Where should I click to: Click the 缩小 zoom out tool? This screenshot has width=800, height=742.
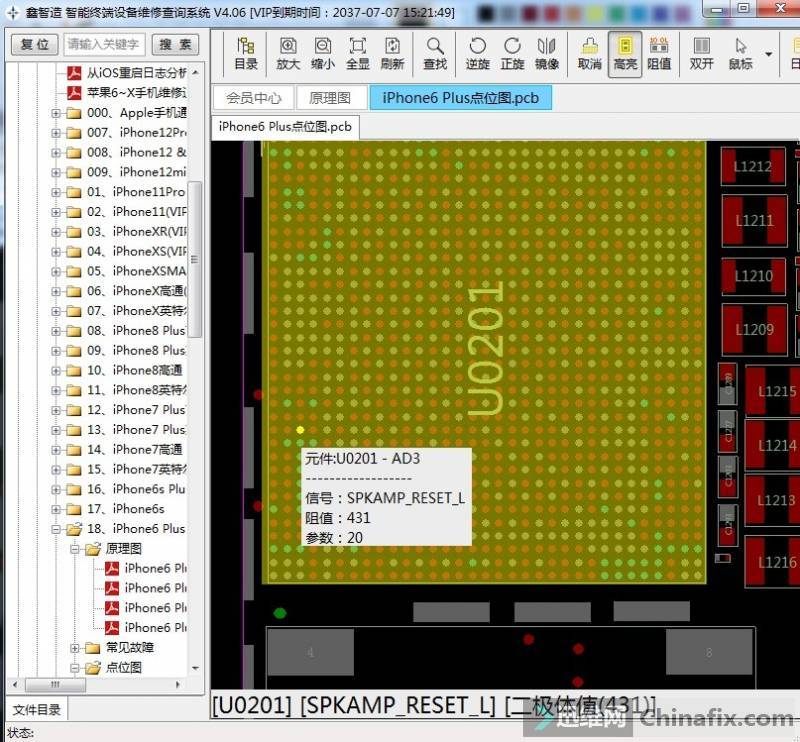tap(323, 53)
